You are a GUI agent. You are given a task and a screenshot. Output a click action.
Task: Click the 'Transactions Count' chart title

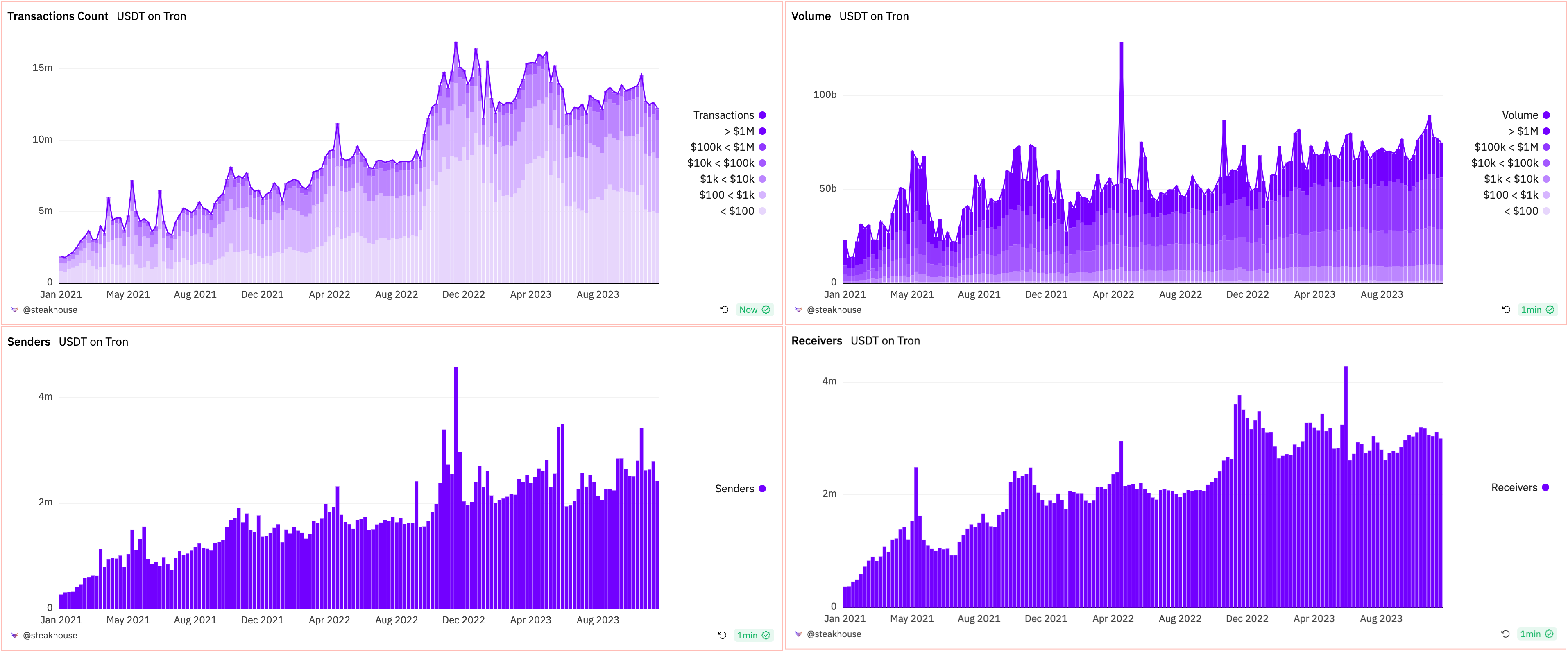[57, 16]
